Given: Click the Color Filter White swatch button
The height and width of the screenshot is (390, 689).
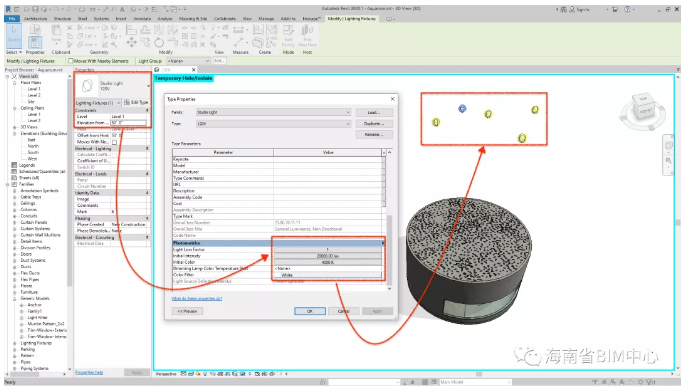Looking at the screenshot, I should coord(328,275).
